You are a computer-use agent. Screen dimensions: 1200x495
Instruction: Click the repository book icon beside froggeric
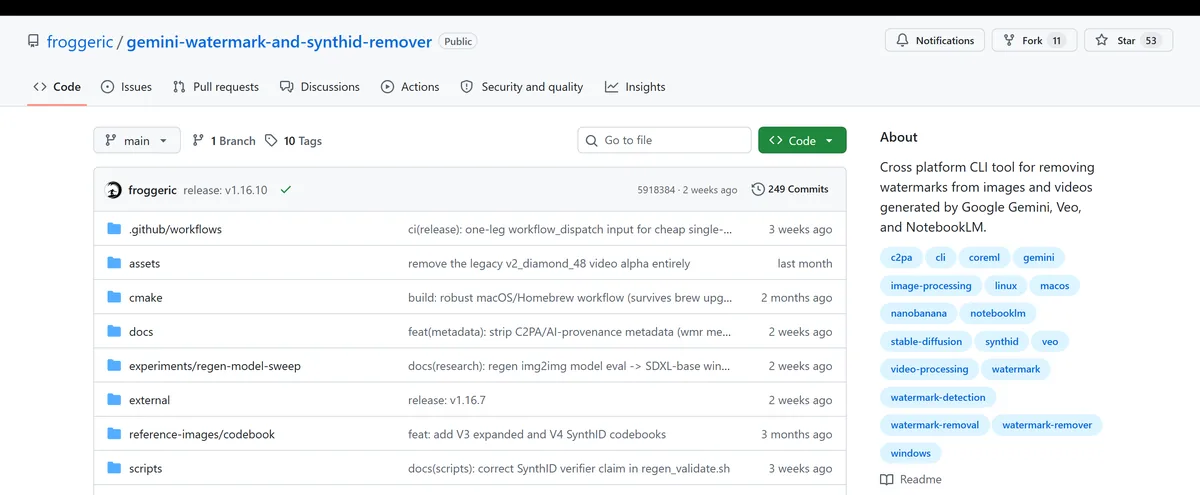pos(33,42)
